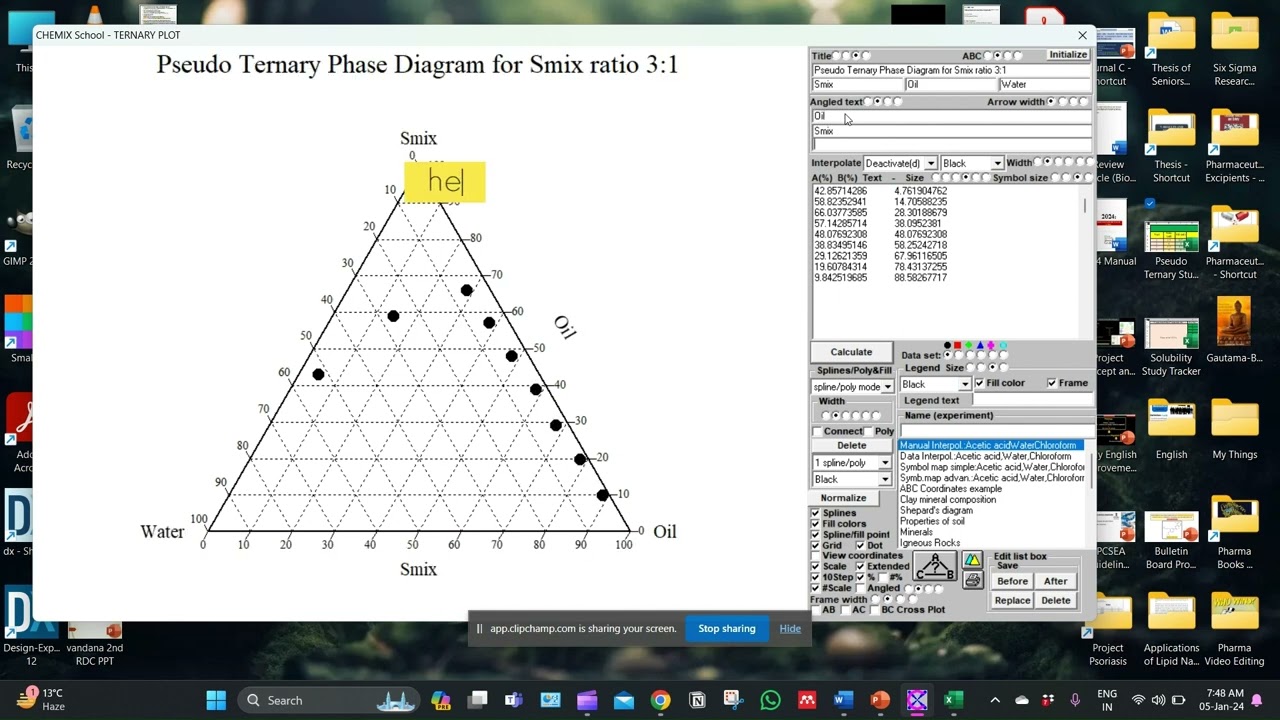The width and height of the screenshot is (1280, 720).
Task: Click the Legend text input field
Action: tap(1032, 400)
